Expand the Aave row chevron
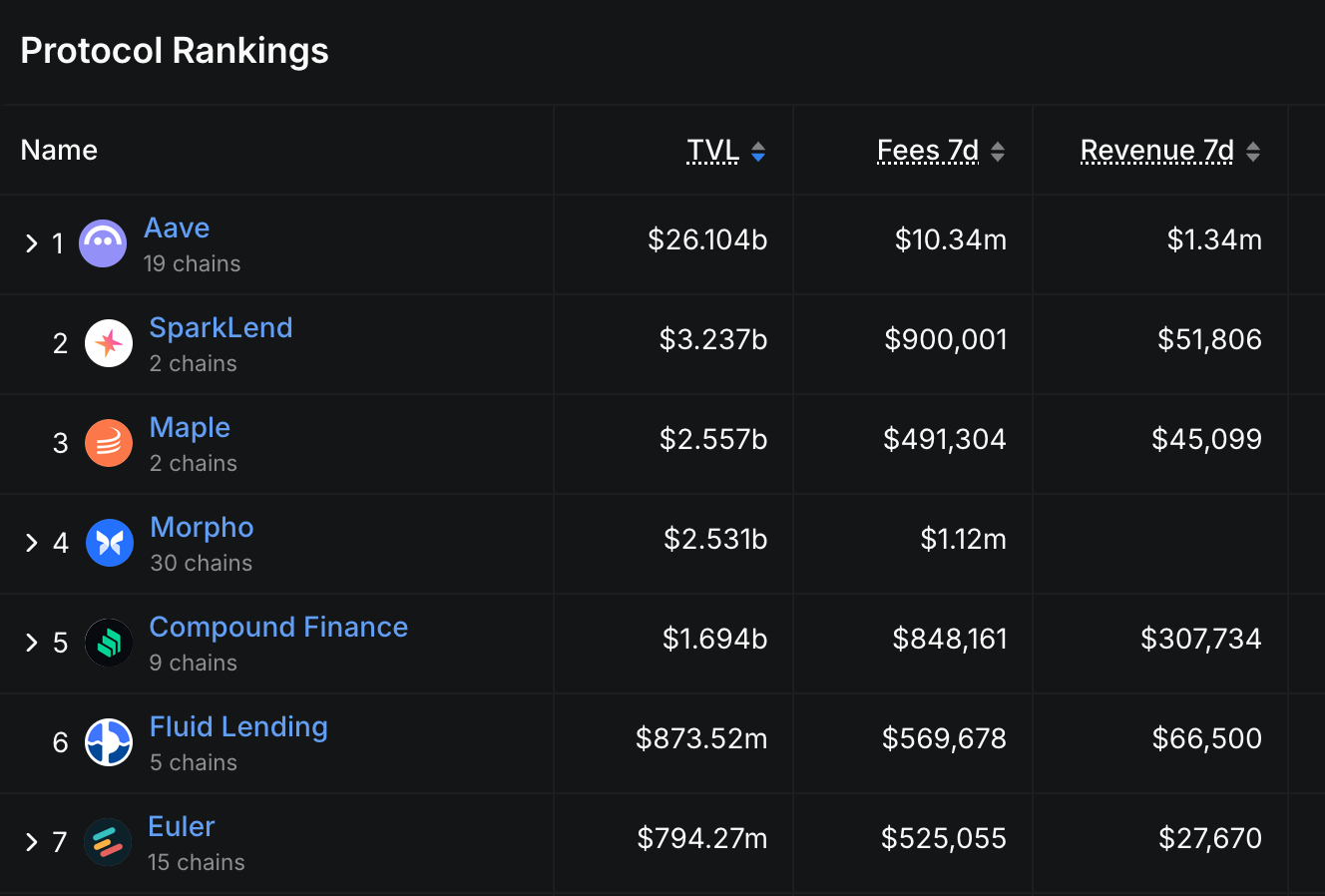 pyautogui.click(x=32, y=243)
